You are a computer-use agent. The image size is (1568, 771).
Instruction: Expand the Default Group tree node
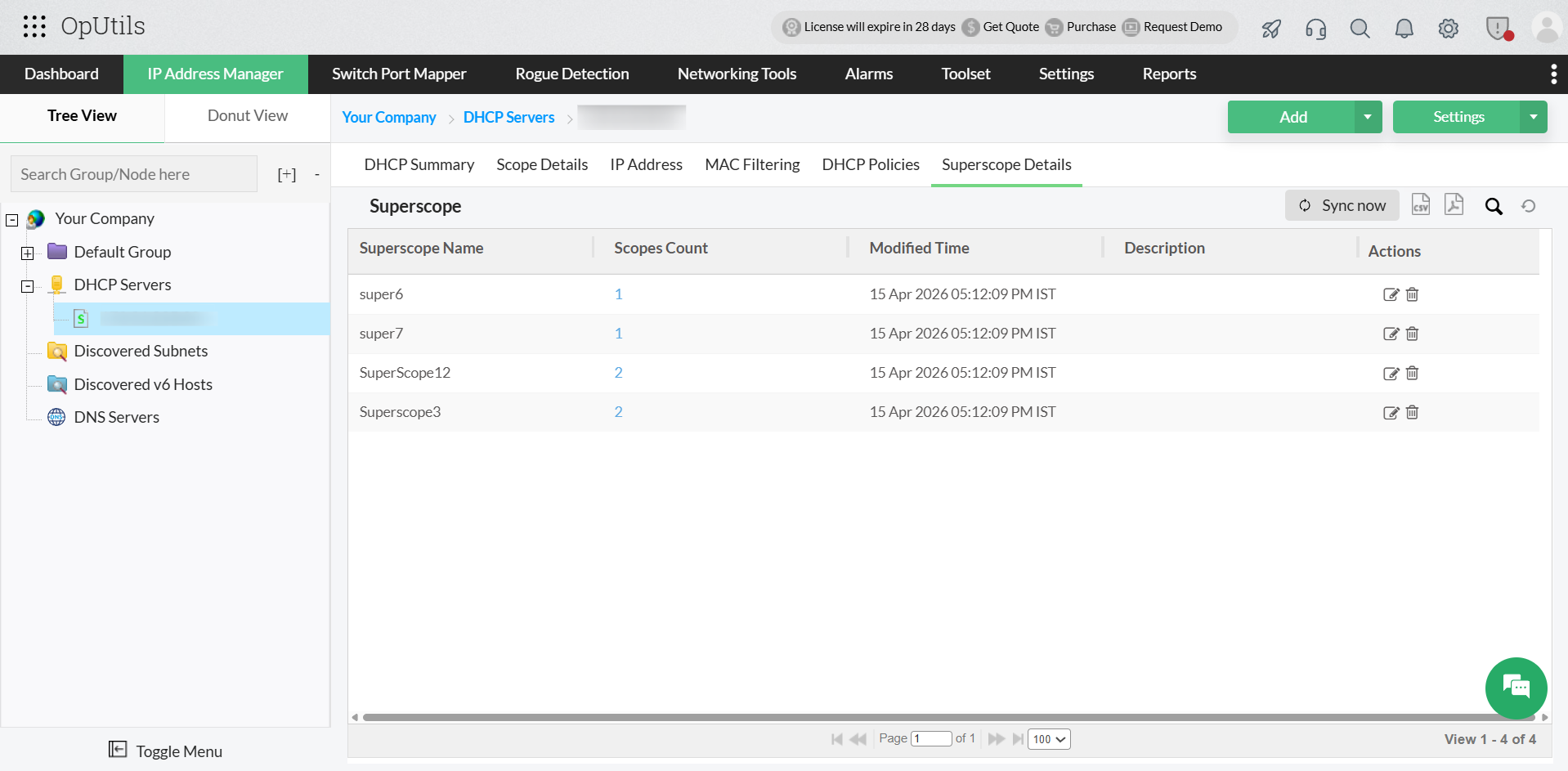(27, 253)
